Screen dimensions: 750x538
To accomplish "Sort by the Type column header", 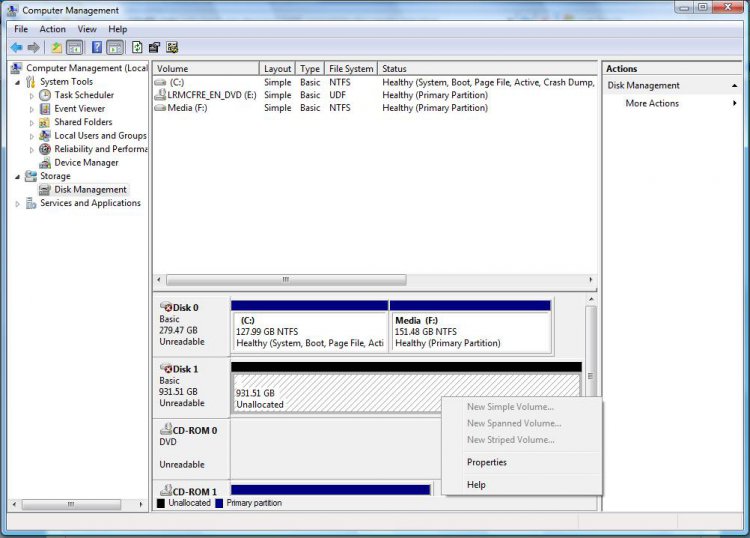I will [310, 69].
